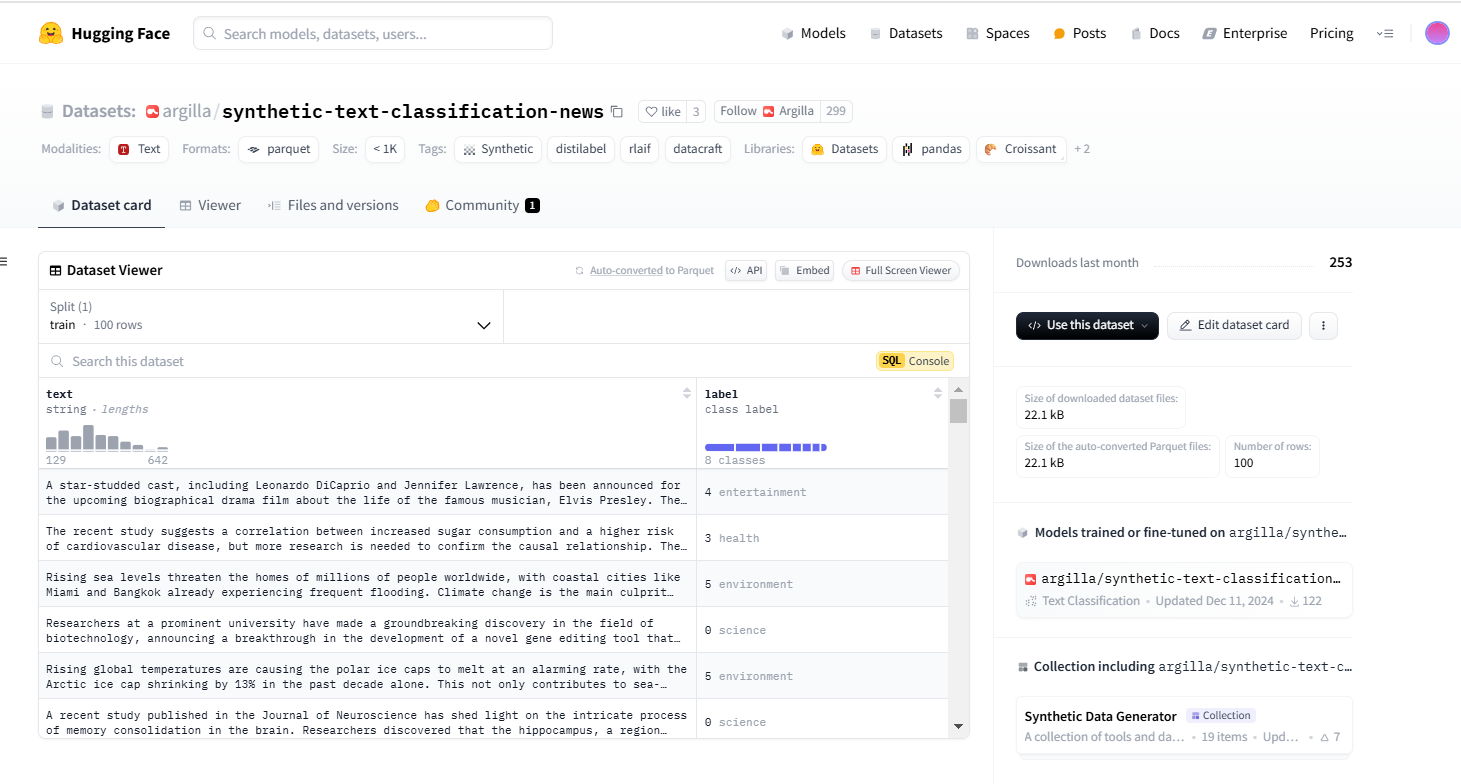
Task: Click the parquet format tag
Action: 279,149
